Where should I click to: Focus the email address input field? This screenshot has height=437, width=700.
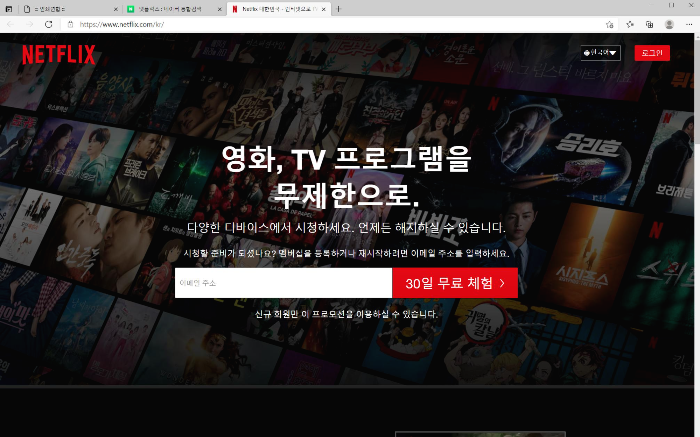click(x=283, y=283)
